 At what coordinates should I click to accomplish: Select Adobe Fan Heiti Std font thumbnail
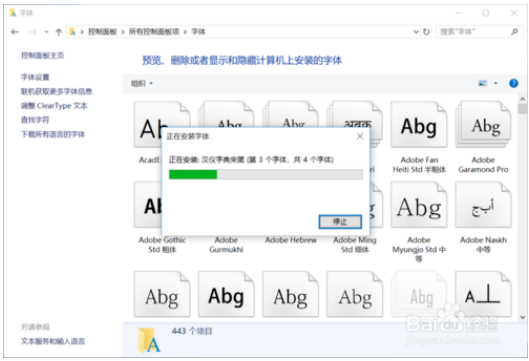[x=419, y=125]
